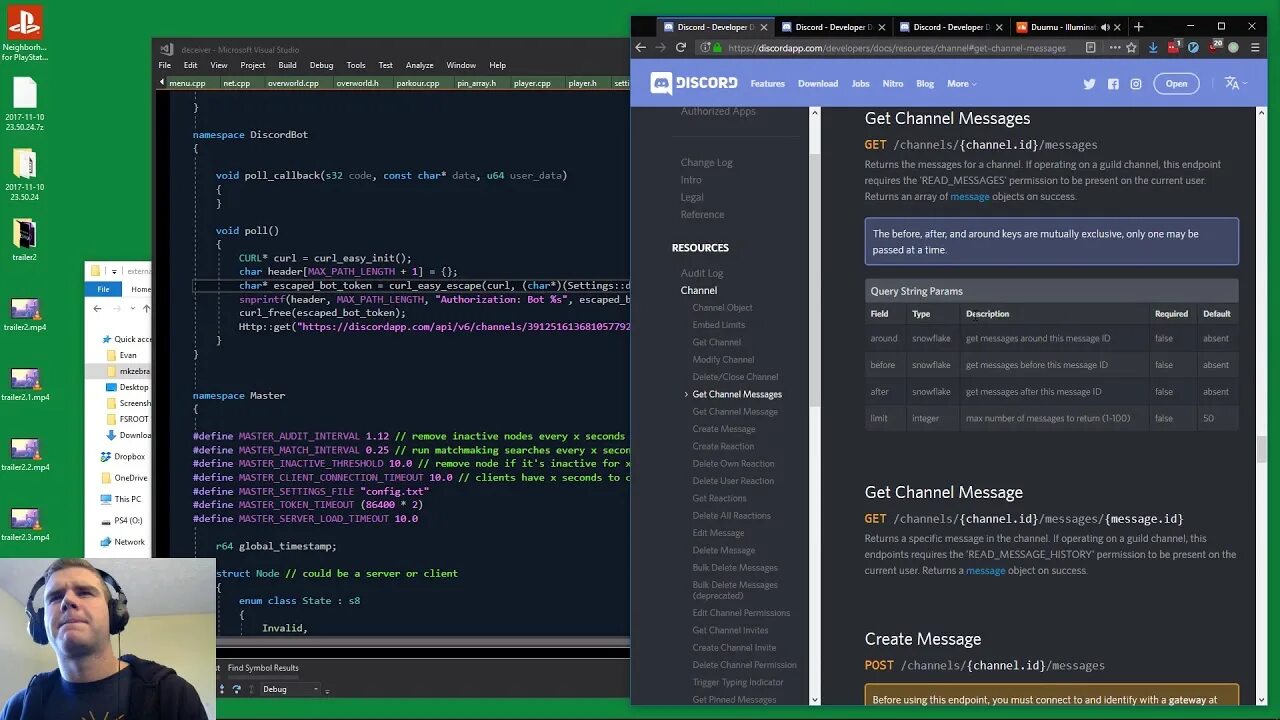Bookmark this page with the star icon
Screen dimensions: 1280x720
click(x=1131, y=47)
